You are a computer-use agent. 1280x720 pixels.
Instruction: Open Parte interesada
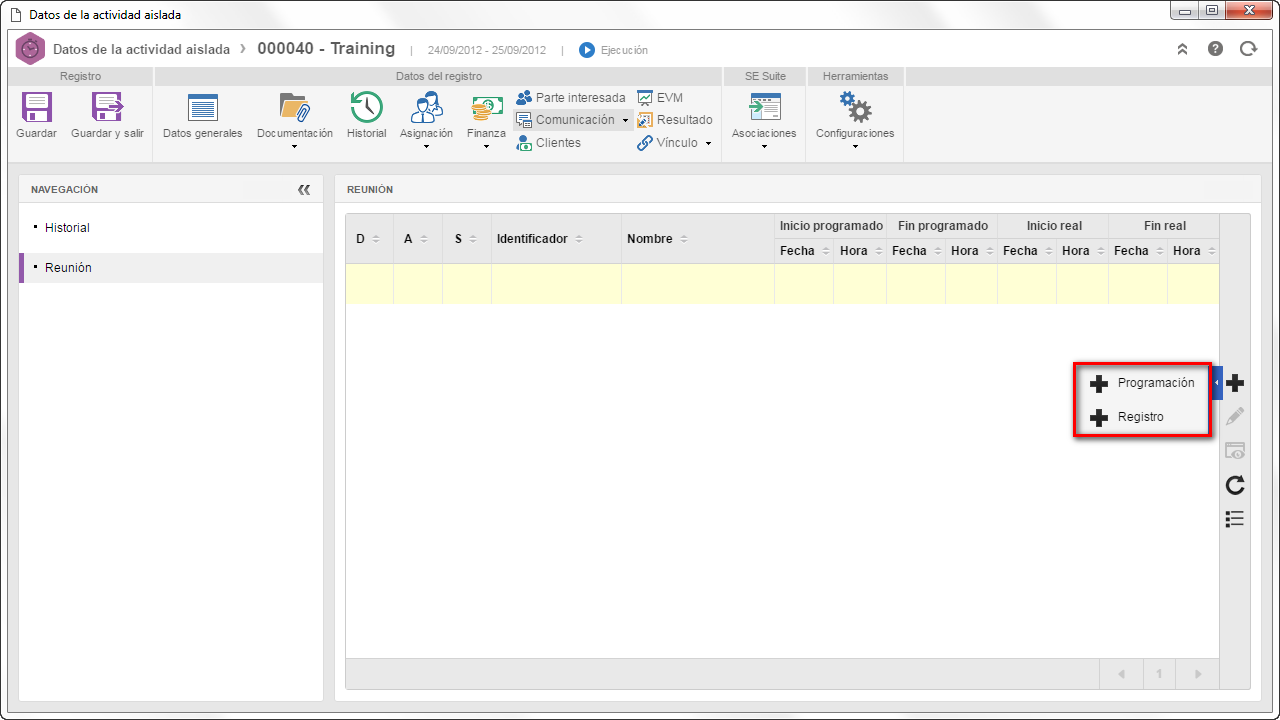571,98
